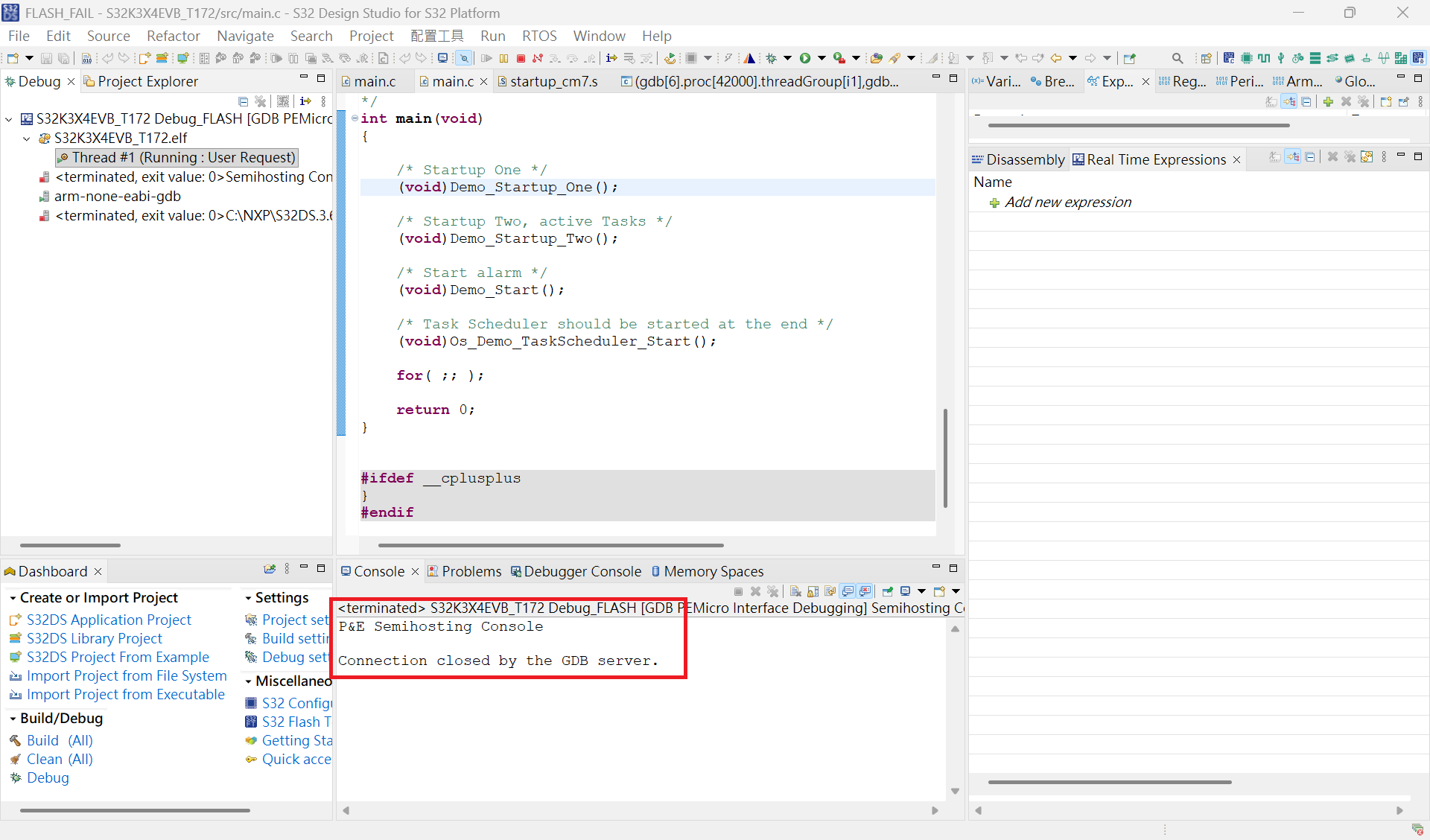The image size is (1430, 840).
Task: Click the Debug view horizontal scrollbar
Action: click(70, 545)
